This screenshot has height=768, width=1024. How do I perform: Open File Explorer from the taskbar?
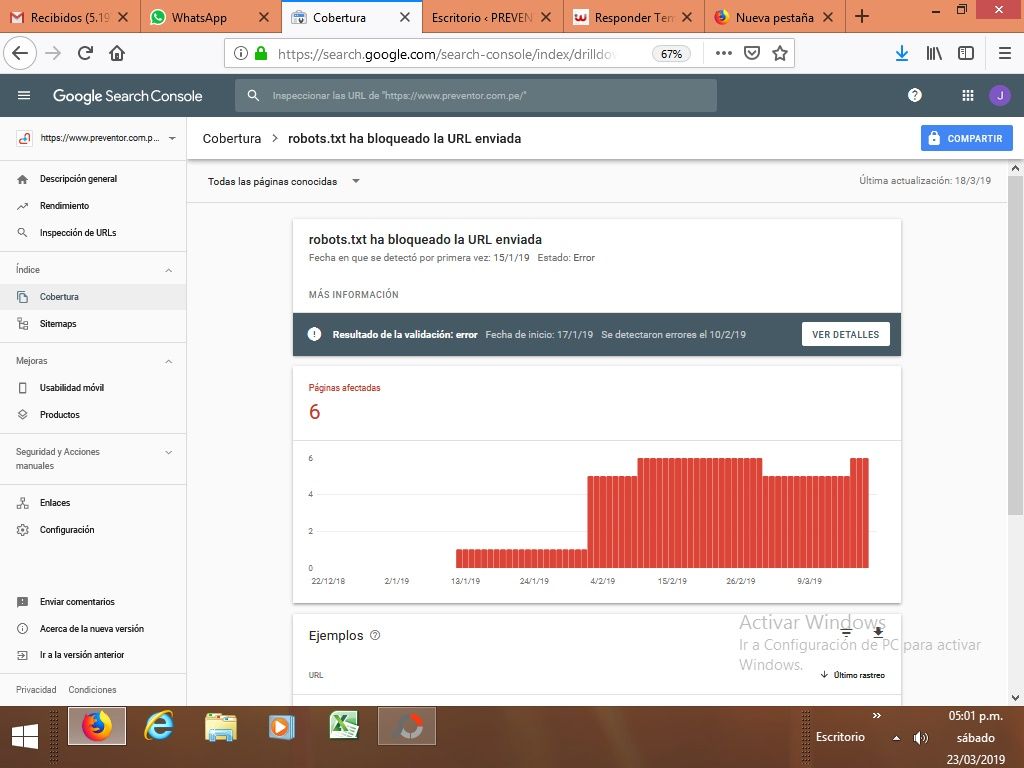point(221,726)
